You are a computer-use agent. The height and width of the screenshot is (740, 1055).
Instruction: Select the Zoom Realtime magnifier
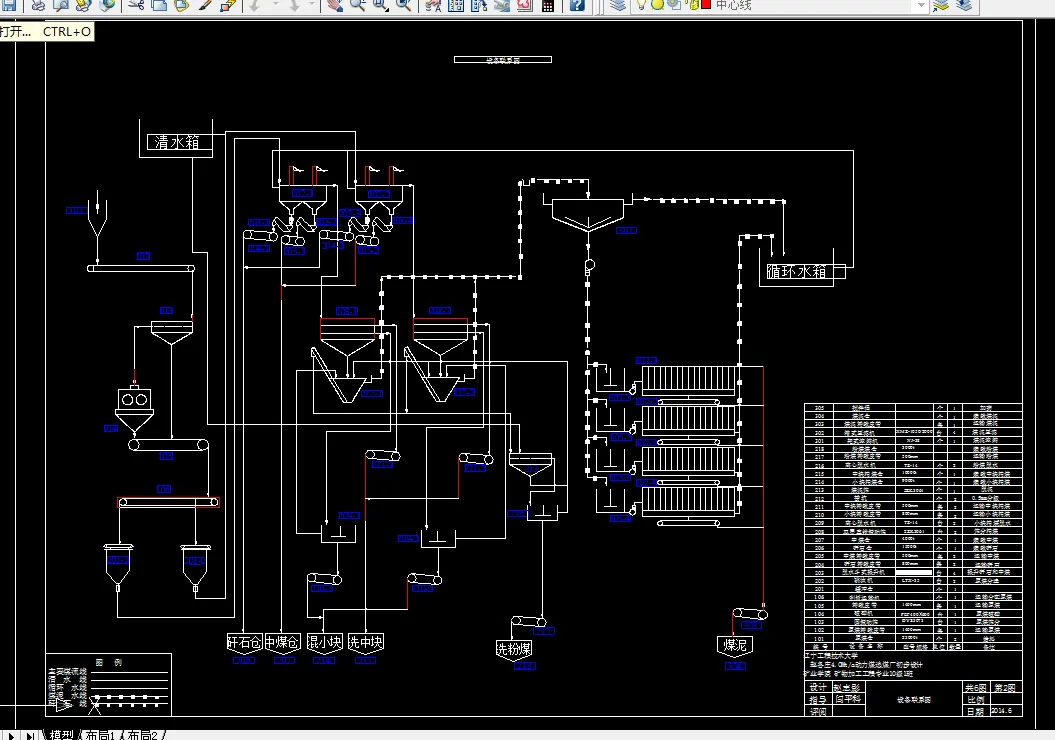click(357, 5)
